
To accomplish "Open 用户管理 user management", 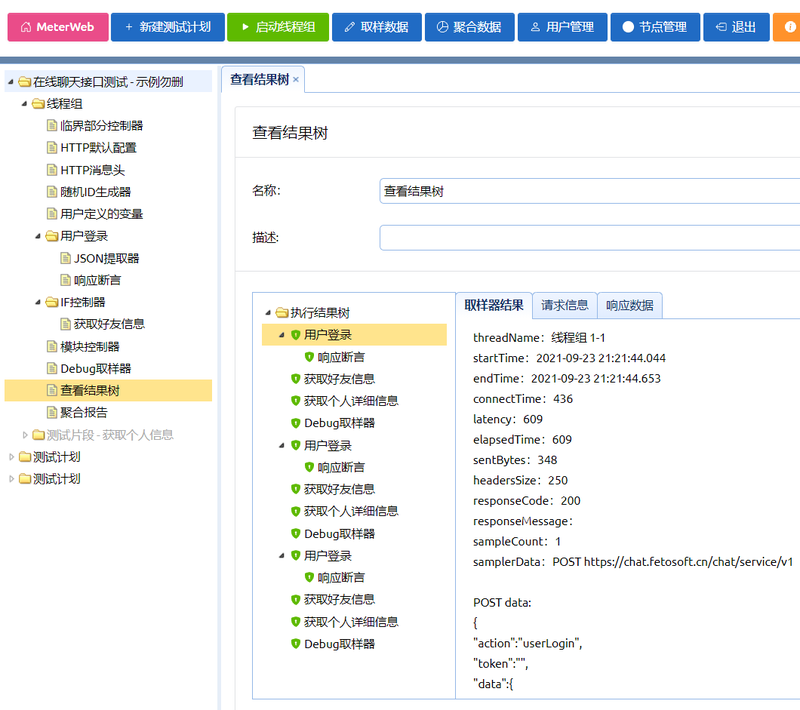I will 562,27.
